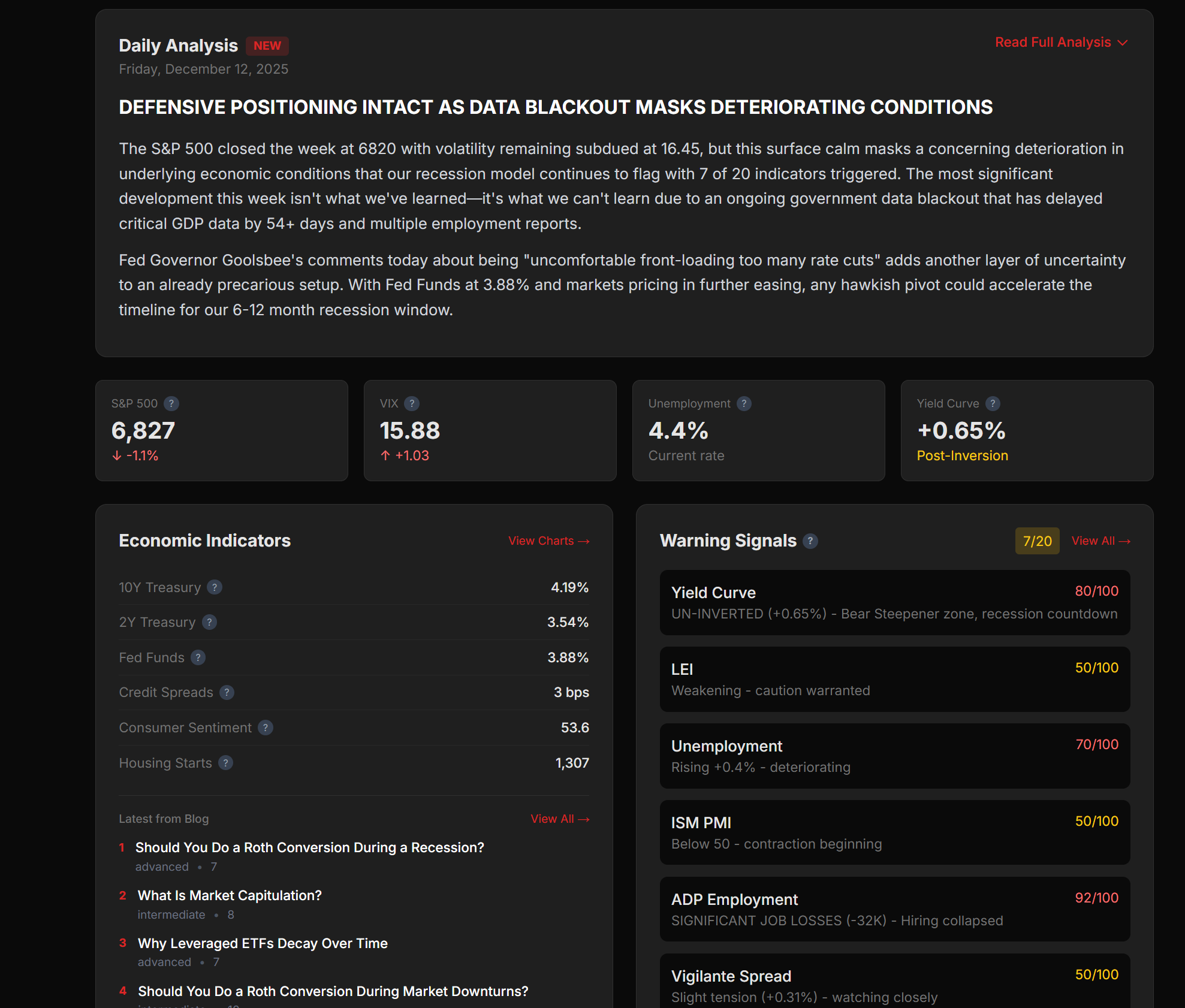Image resolution: width=1185 pixels, height=1008 pixels.
Task: Click the Credit Spreads help icon
Action: click(x=227, y=692)
